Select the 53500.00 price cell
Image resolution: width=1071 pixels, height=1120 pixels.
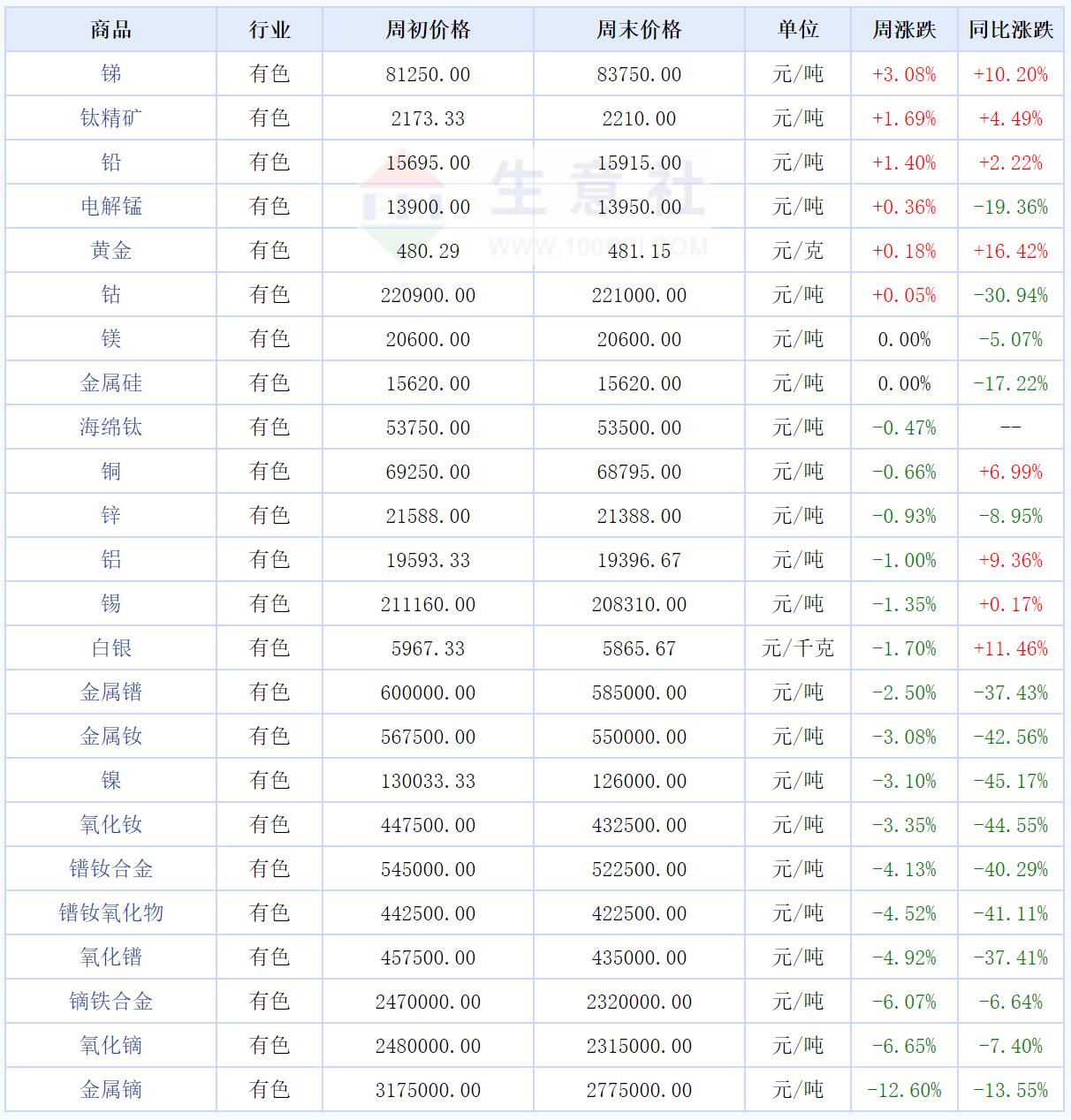coord(639,428)
